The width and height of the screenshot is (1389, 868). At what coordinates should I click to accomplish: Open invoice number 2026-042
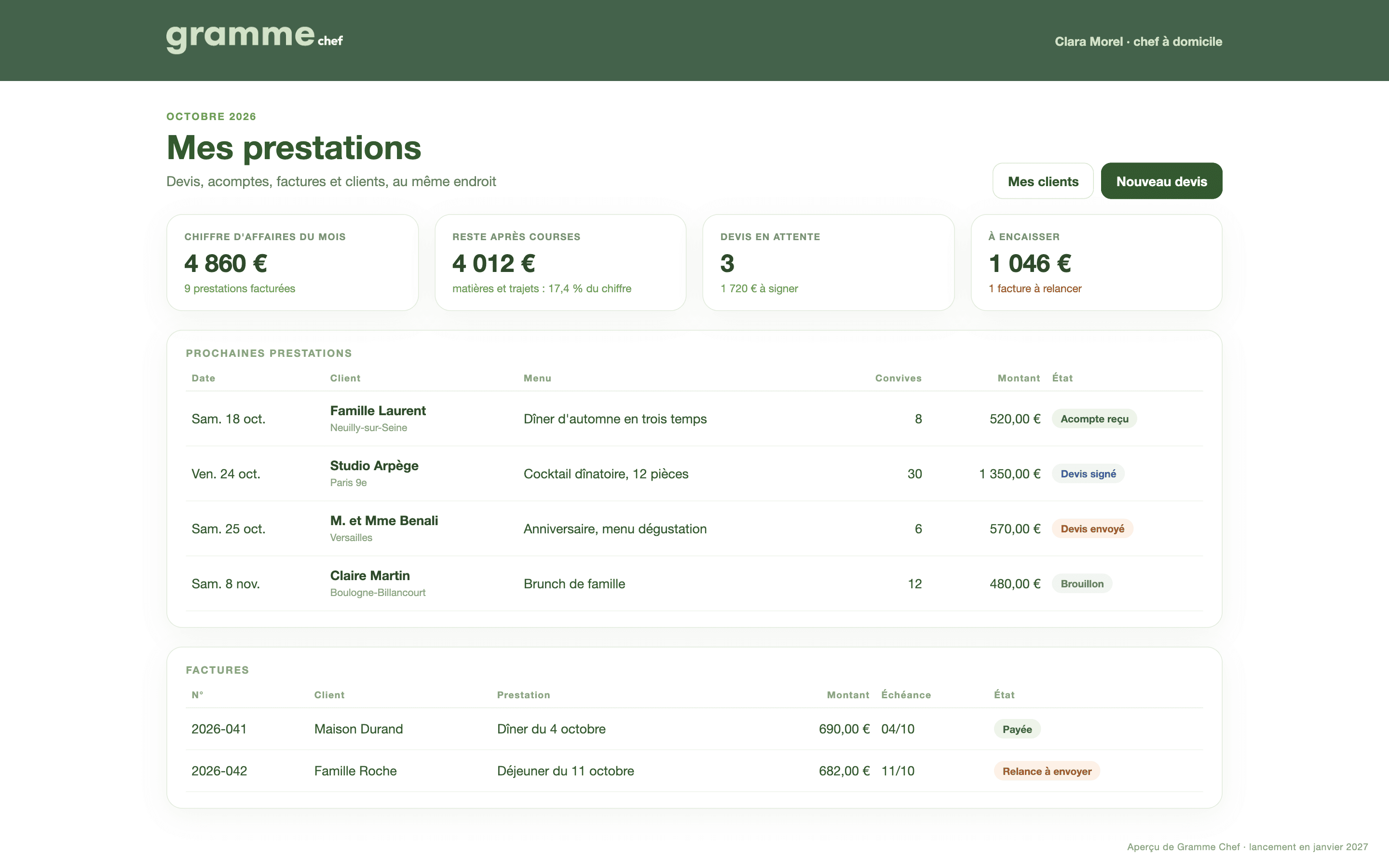click(218, 771)
